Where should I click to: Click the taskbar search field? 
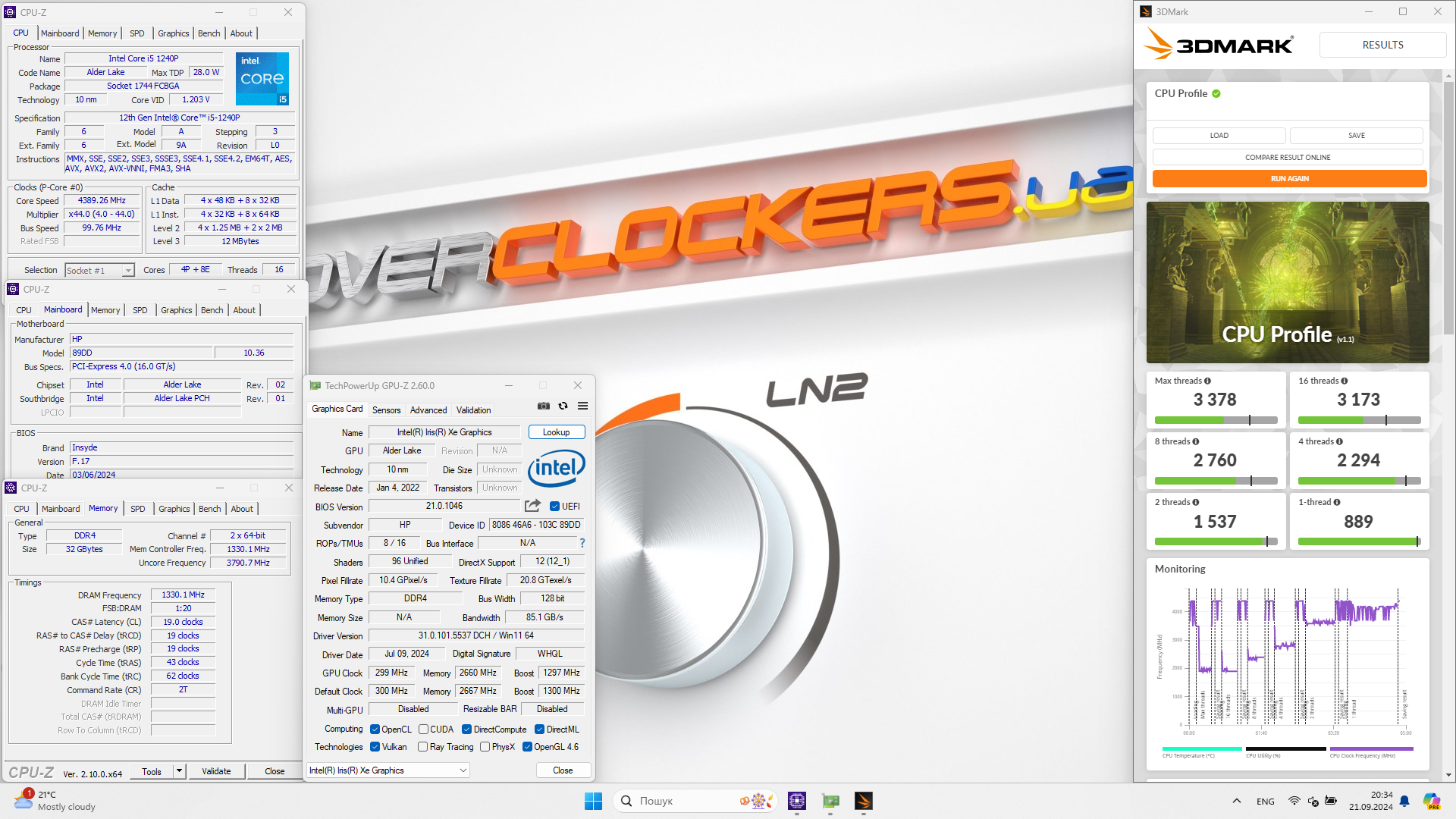point(696,801)
